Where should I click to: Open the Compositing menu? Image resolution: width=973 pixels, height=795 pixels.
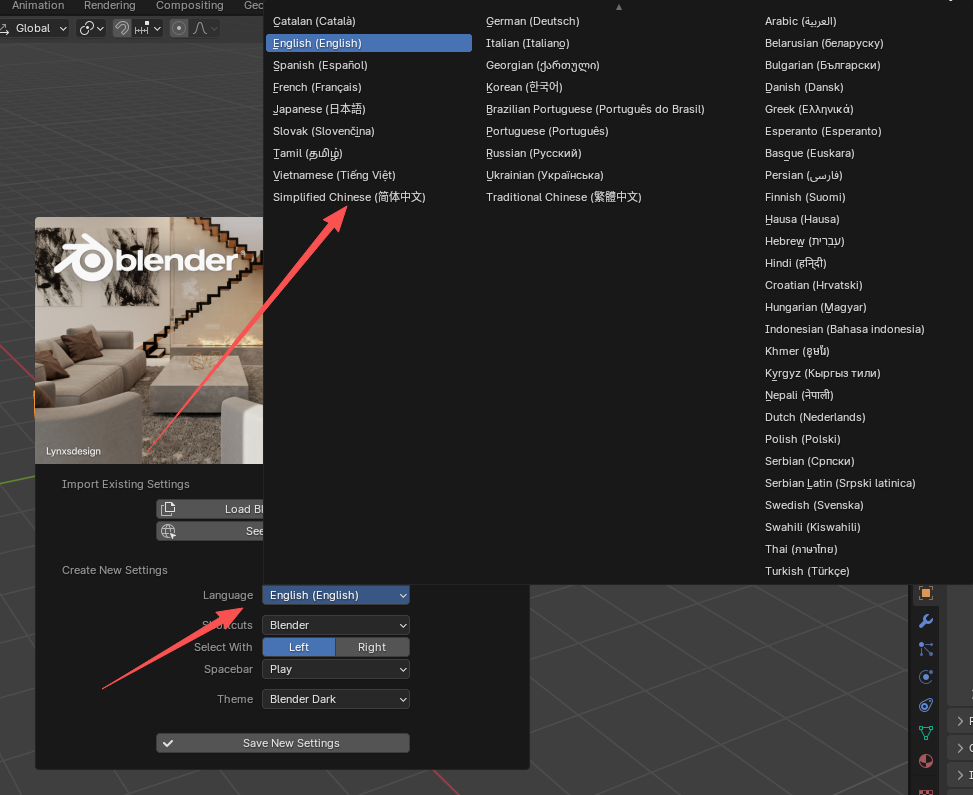pos(189,6)
